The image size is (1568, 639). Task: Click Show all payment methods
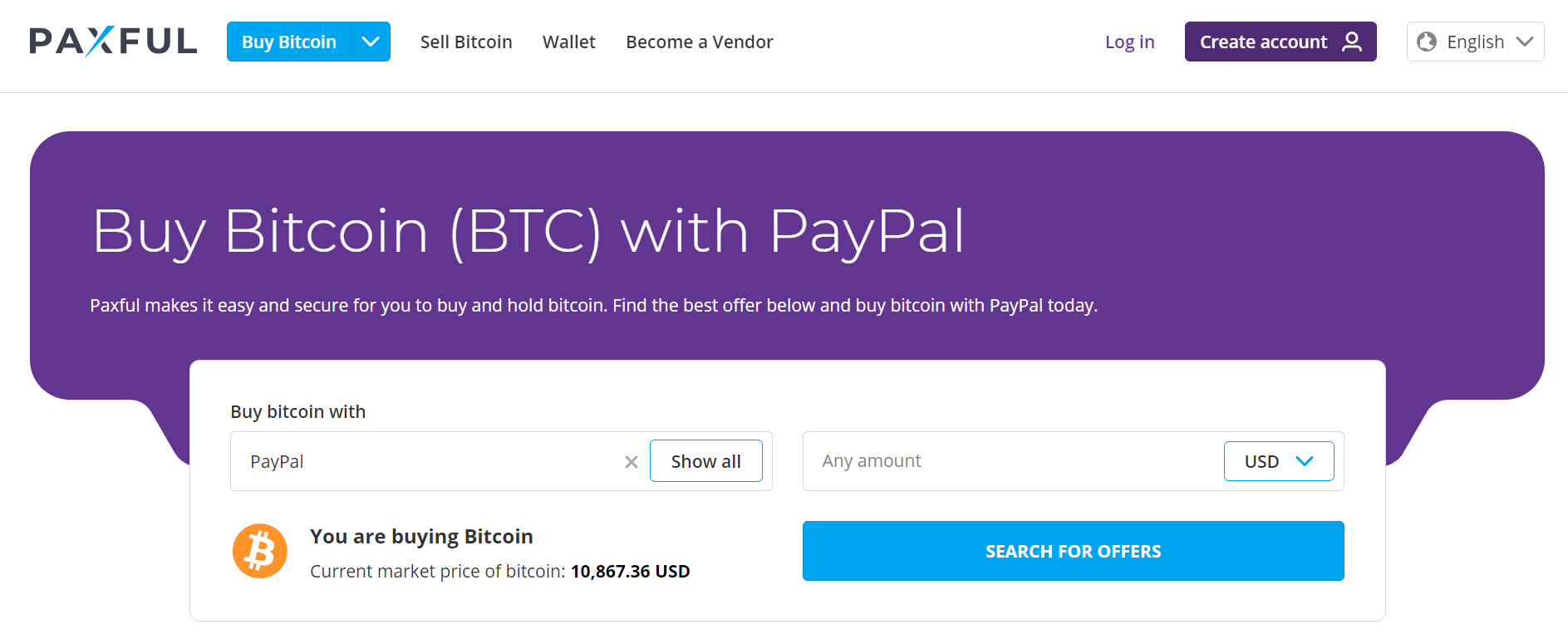coord(706,461)
